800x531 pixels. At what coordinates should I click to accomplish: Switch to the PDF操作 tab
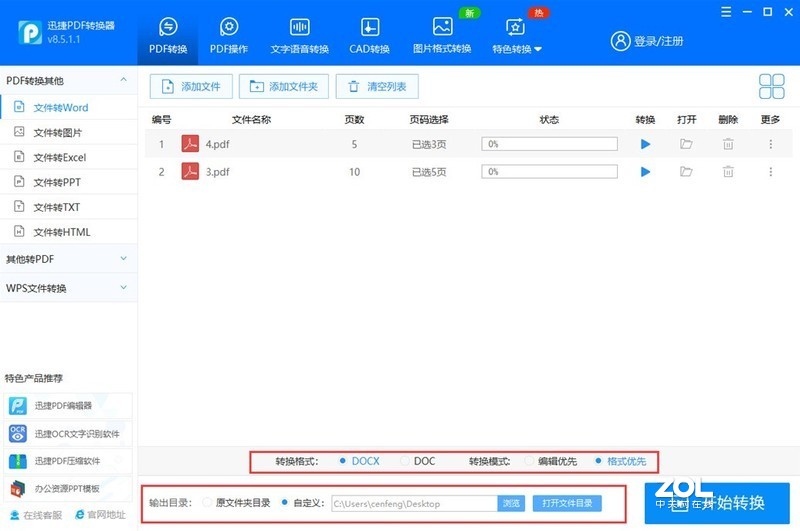[229, 35]
